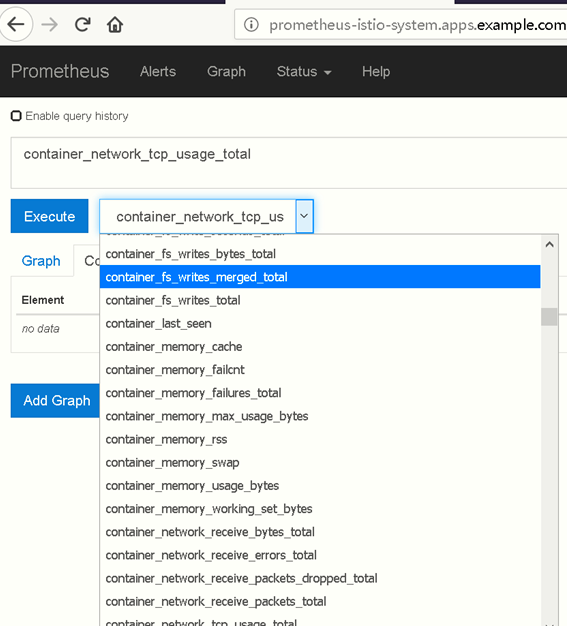Open the Graph nav item
This screenshot has width=567, height=626.
click(226, 71)
